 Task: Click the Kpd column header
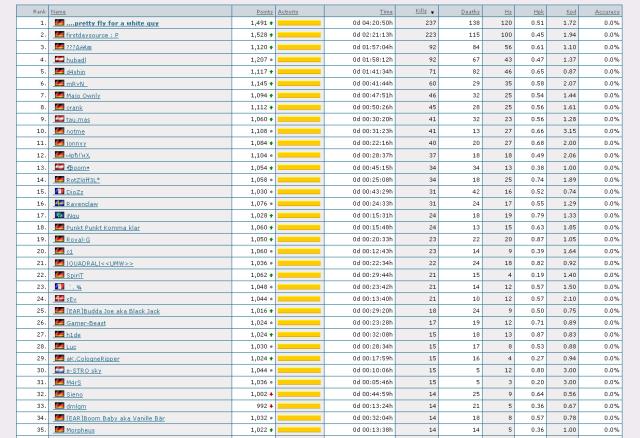point(570,11)
